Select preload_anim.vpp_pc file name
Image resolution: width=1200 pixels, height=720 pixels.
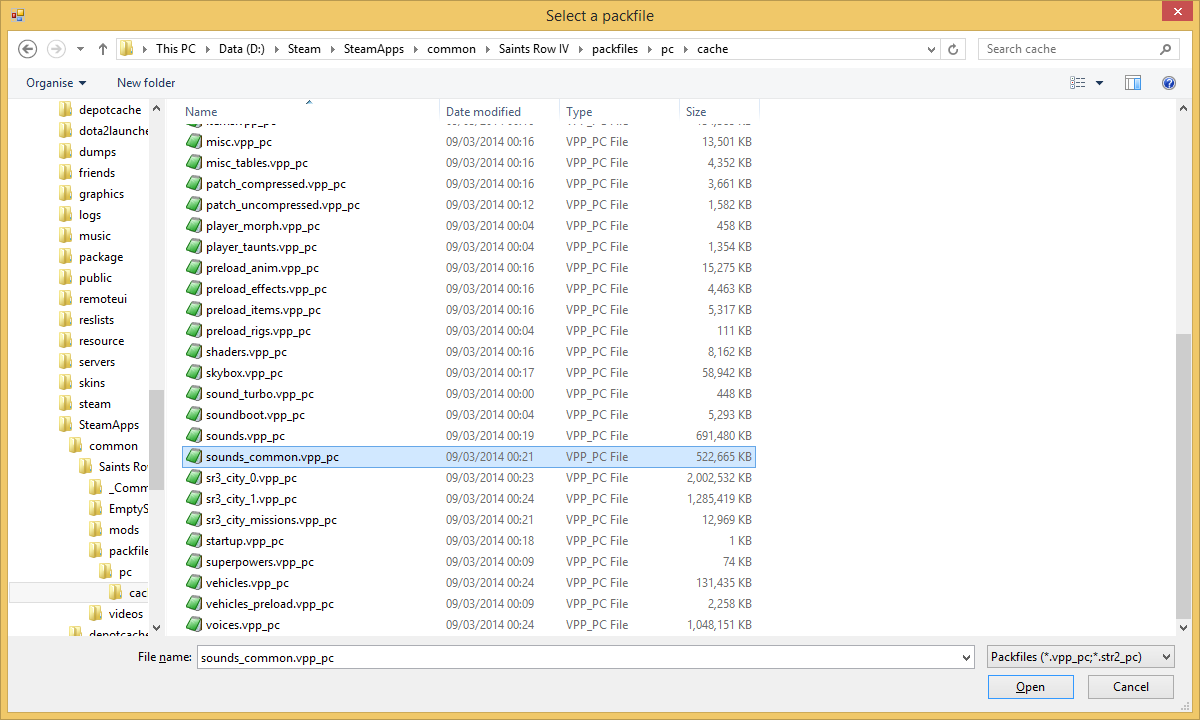[x=262, y=268]
